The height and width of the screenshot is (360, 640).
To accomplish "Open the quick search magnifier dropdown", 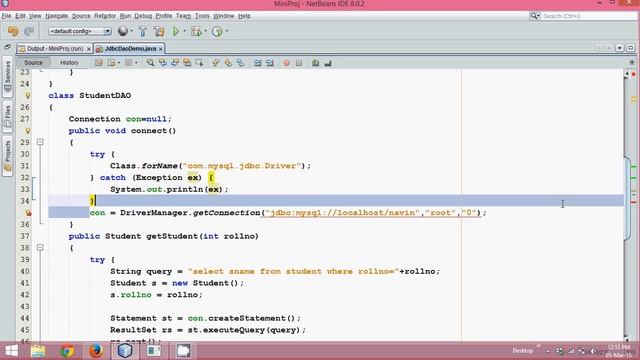I will click(x=535, y=16).
